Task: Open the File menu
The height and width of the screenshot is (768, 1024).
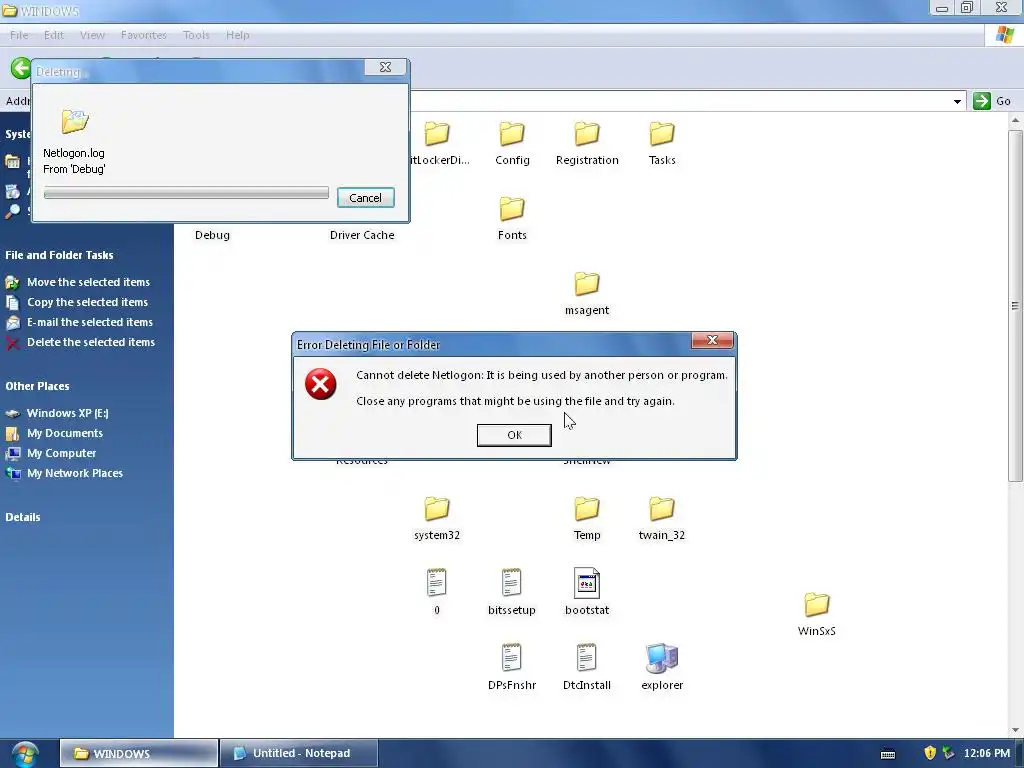Action: point(18,35)
